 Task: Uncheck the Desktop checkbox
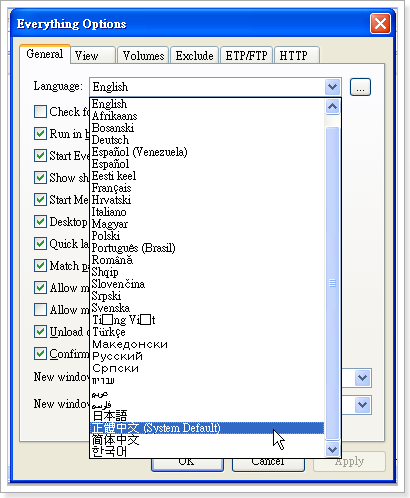40,221
